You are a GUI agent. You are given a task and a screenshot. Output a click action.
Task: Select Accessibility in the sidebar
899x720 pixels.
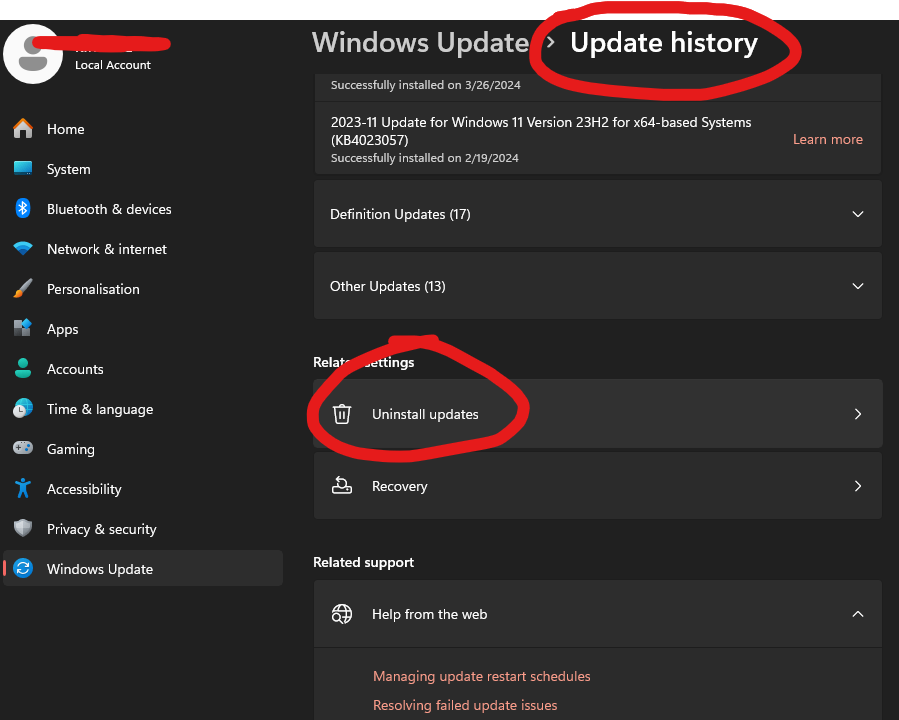[x=143, y=489]
